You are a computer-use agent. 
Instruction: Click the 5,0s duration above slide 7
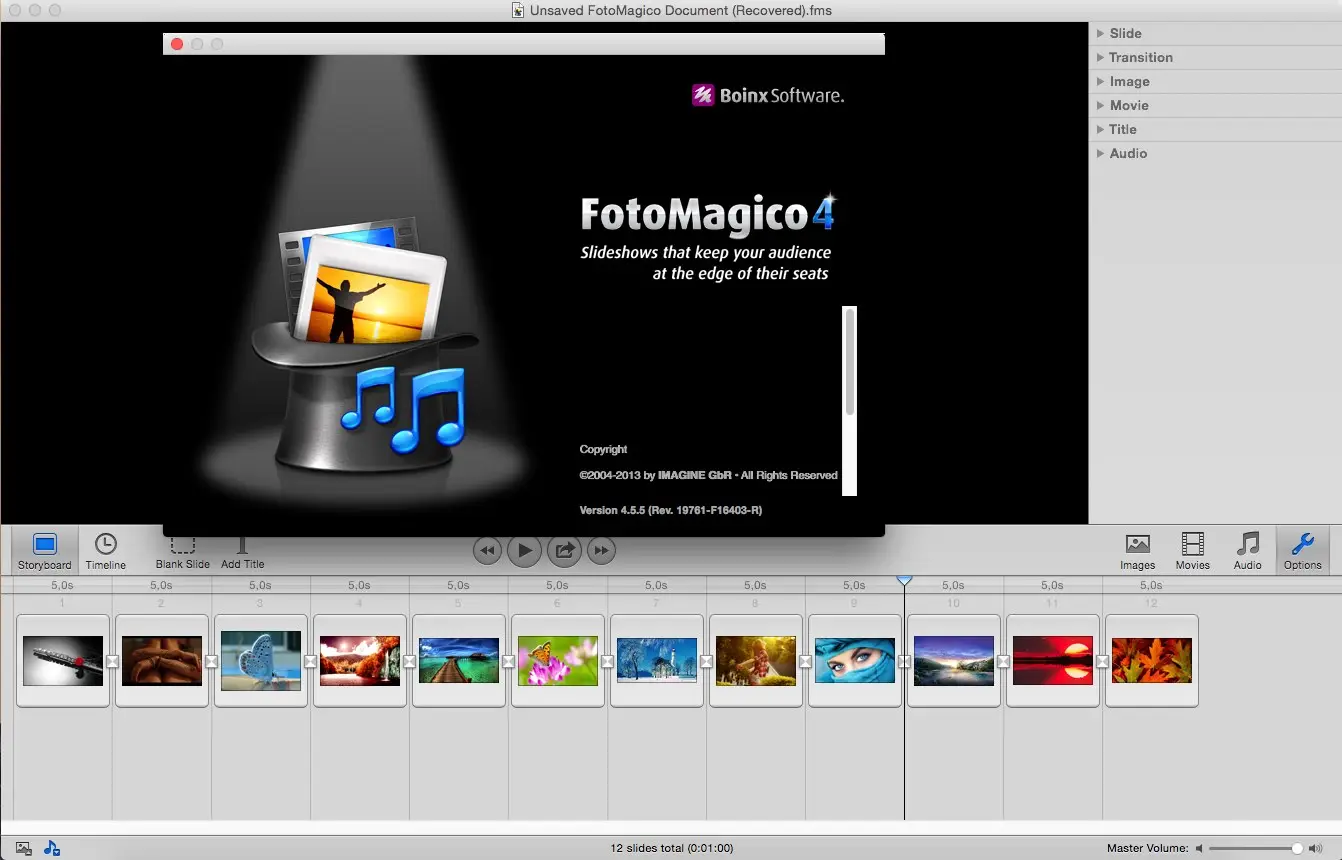656,585
